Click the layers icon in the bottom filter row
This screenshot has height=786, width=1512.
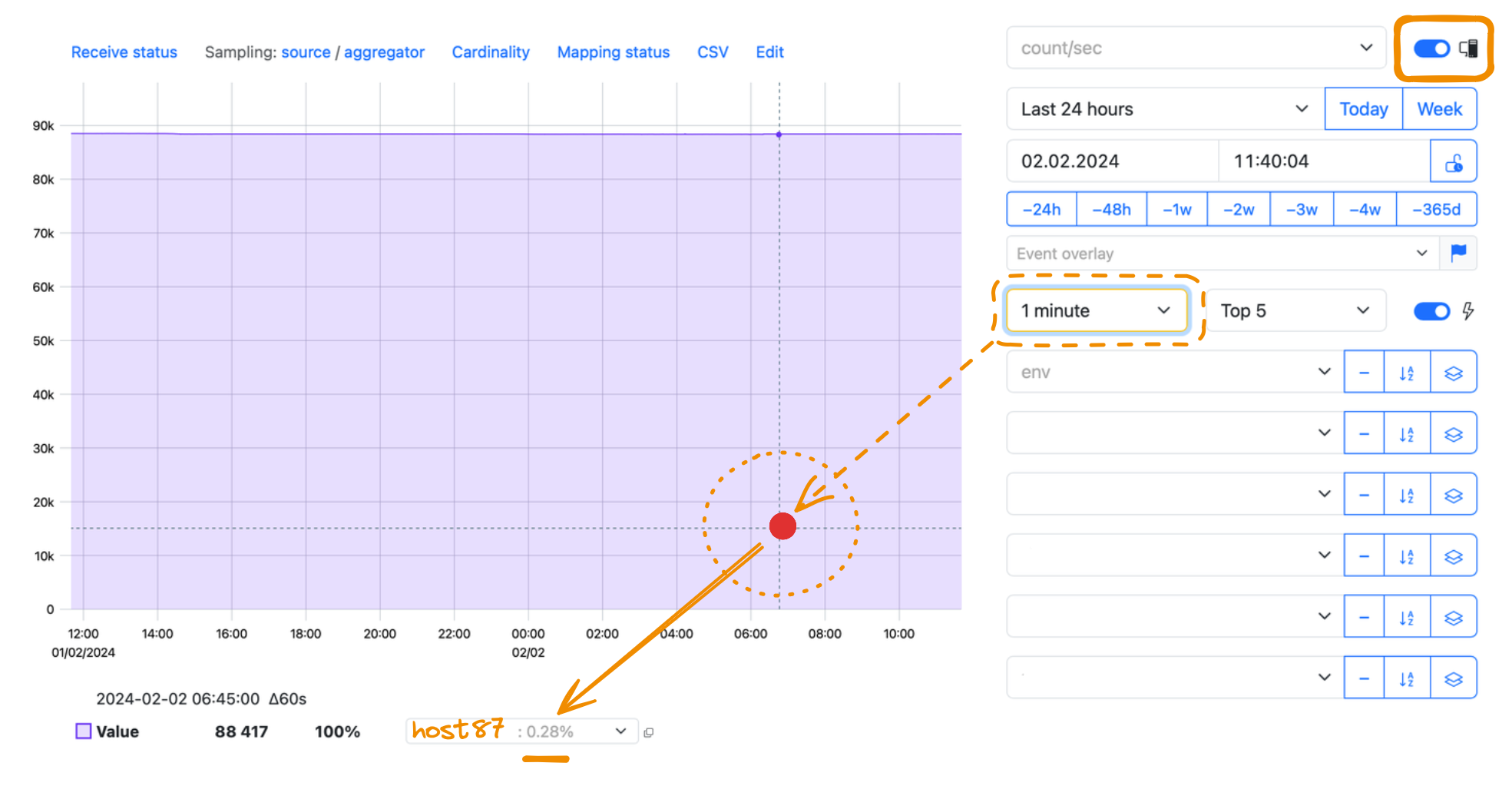(1453, 678)
